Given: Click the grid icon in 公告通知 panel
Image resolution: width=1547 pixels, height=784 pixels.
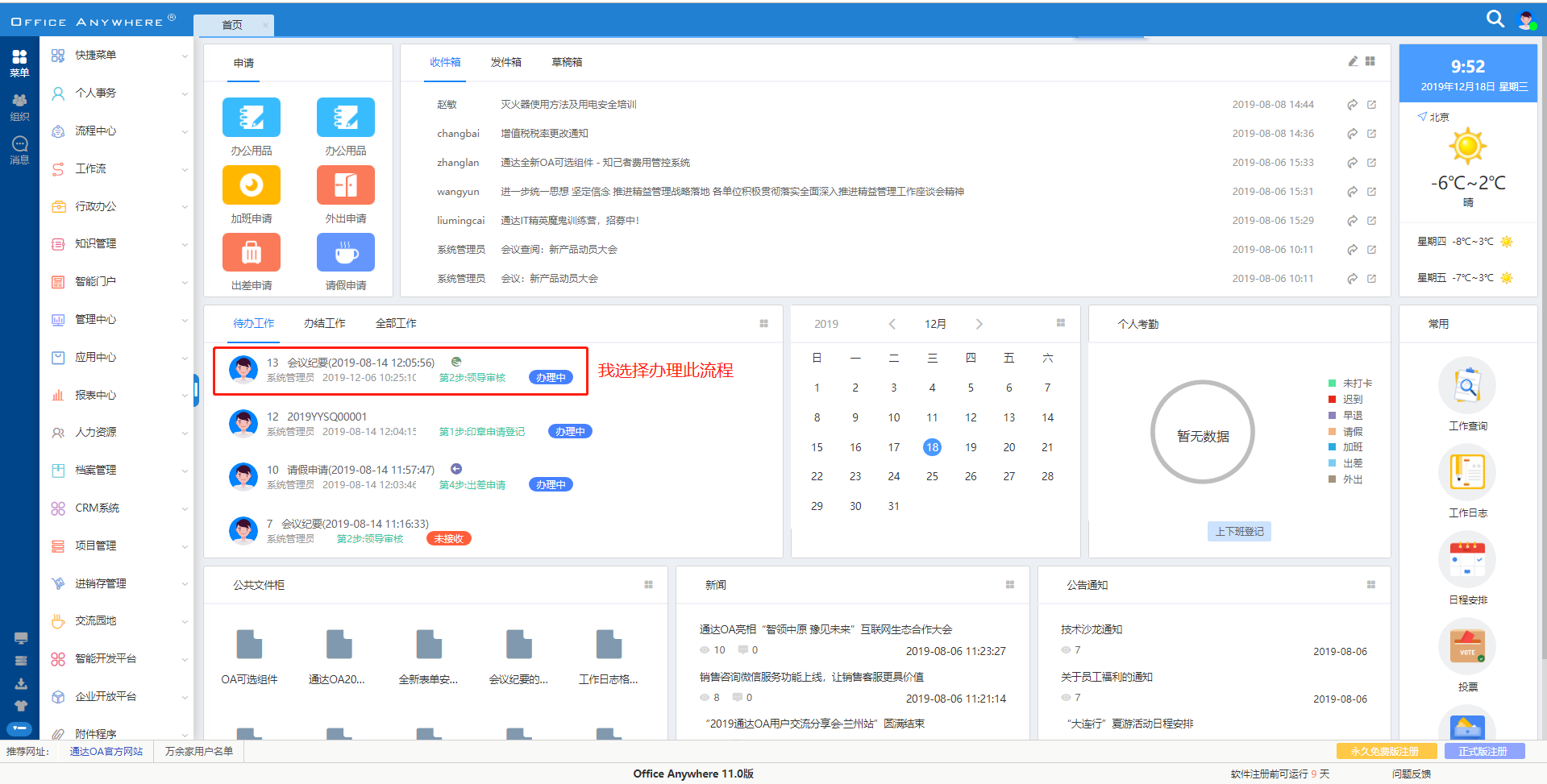Looking at the screenshot, I should 1371,584.
